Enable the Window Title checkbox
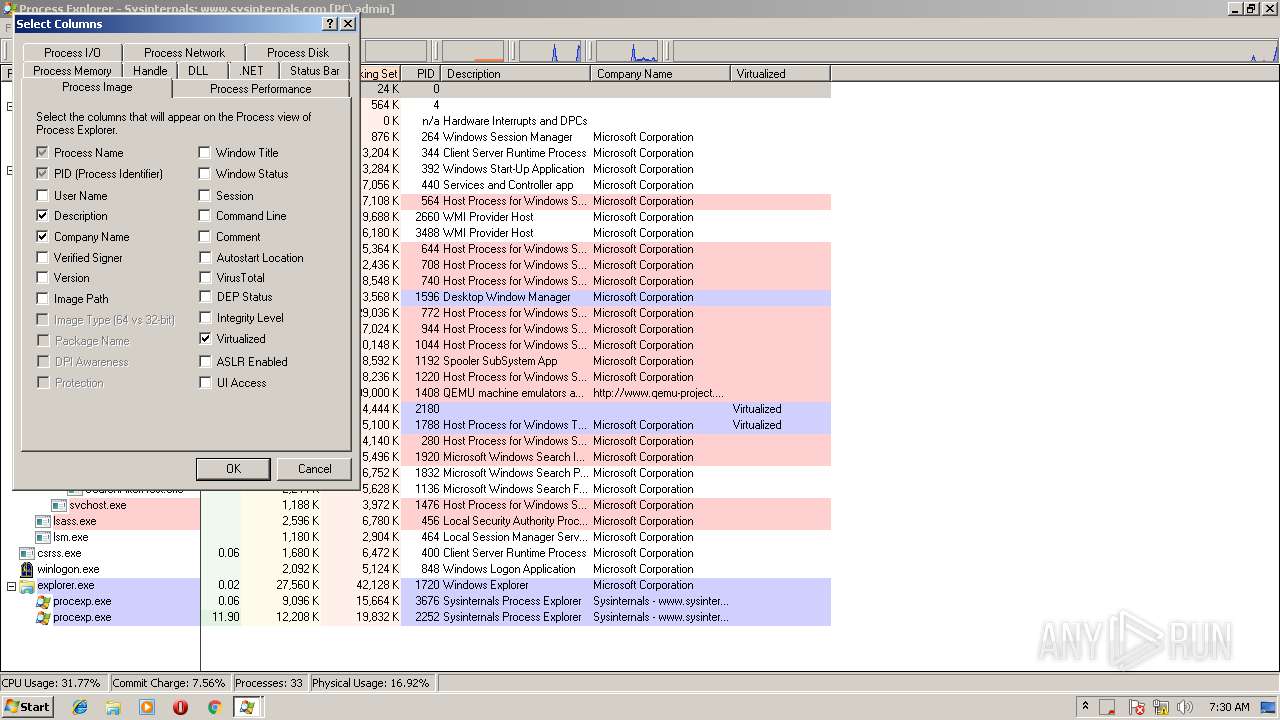Screen dimensions: 1280x720 (205, 152)
